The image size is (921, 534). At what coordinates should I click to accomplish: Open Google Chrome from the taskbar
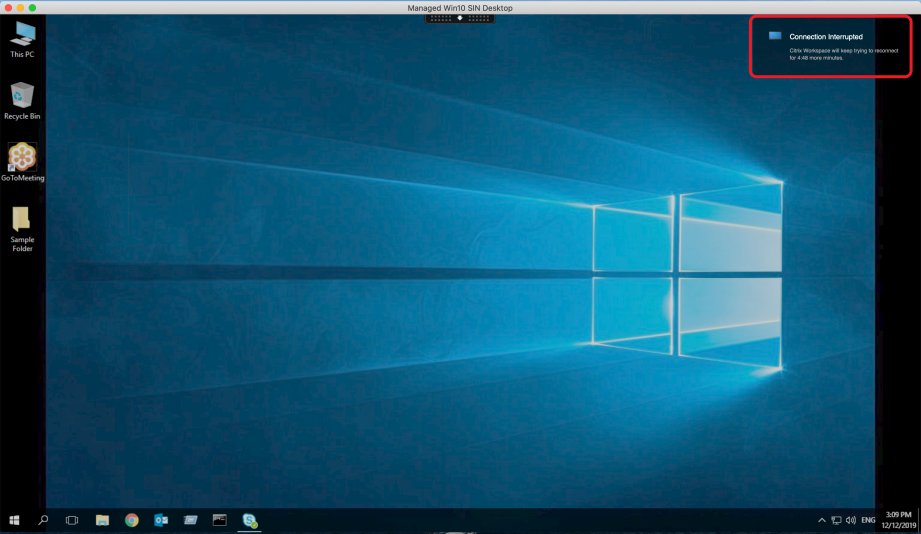(x=131, y=520)
